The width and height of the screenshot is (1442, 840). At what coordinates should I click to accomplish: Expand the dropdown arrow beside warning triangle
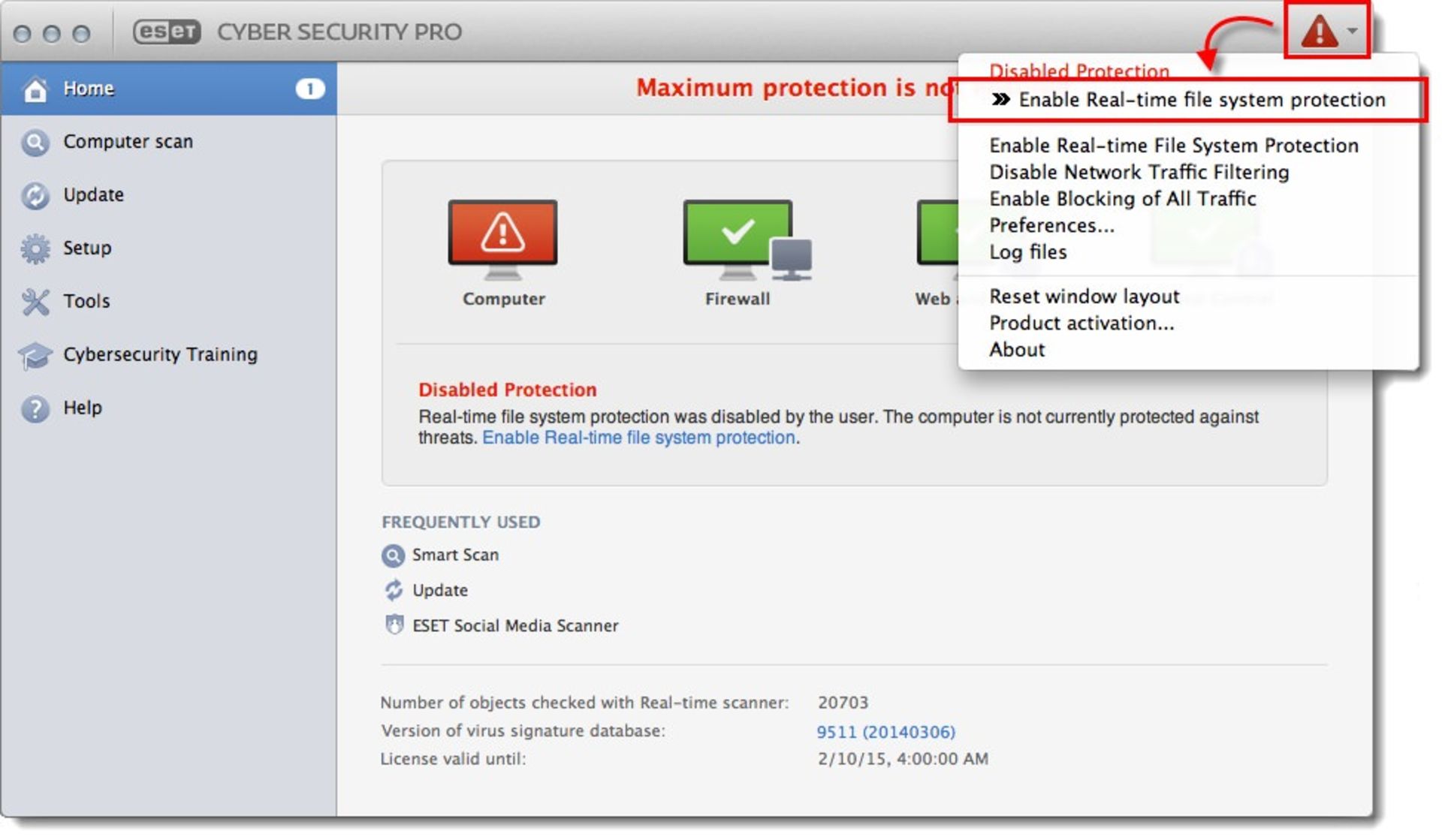[1353, 31]
